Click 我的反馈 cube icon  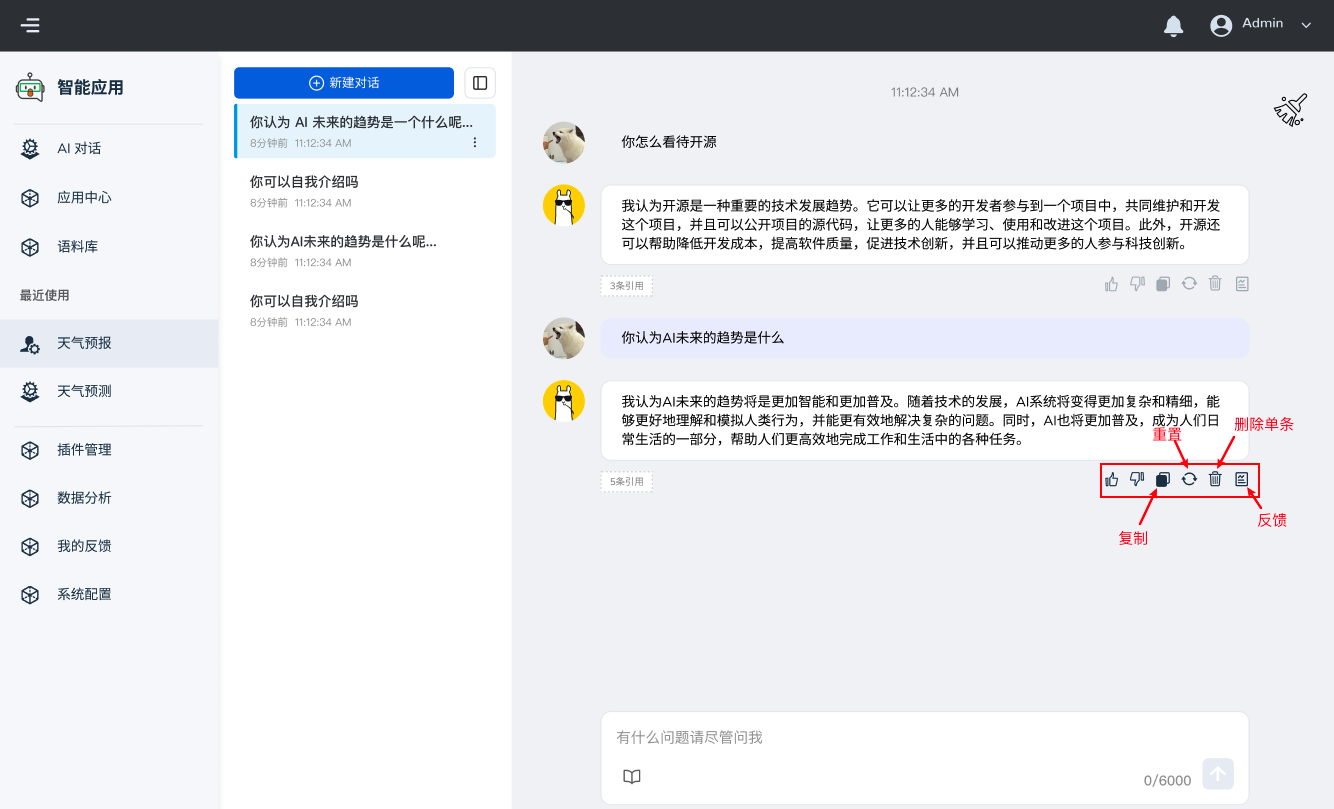(x=30, y=546)
